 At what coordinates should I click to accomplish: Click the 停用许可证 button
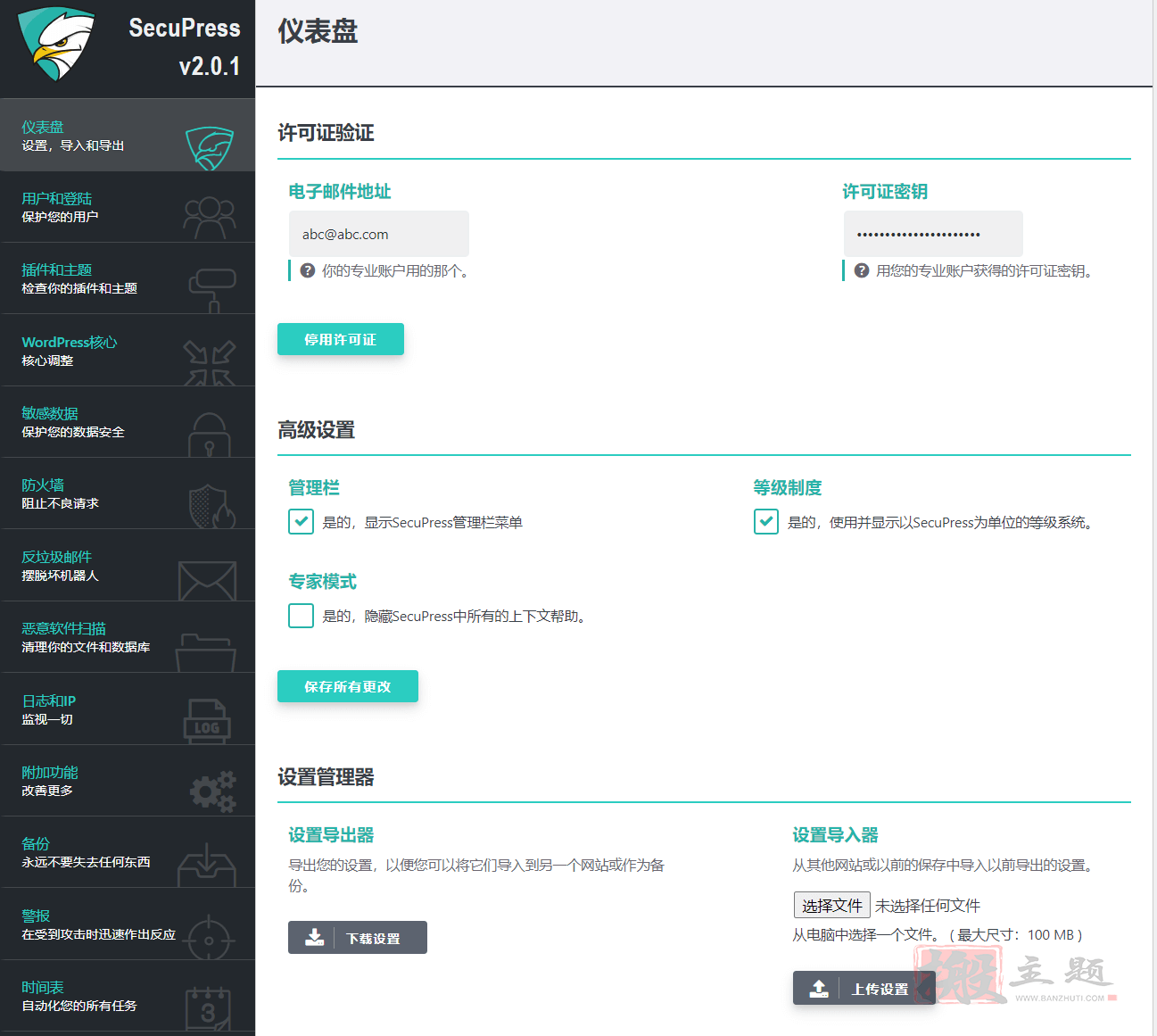coord(341,339)
